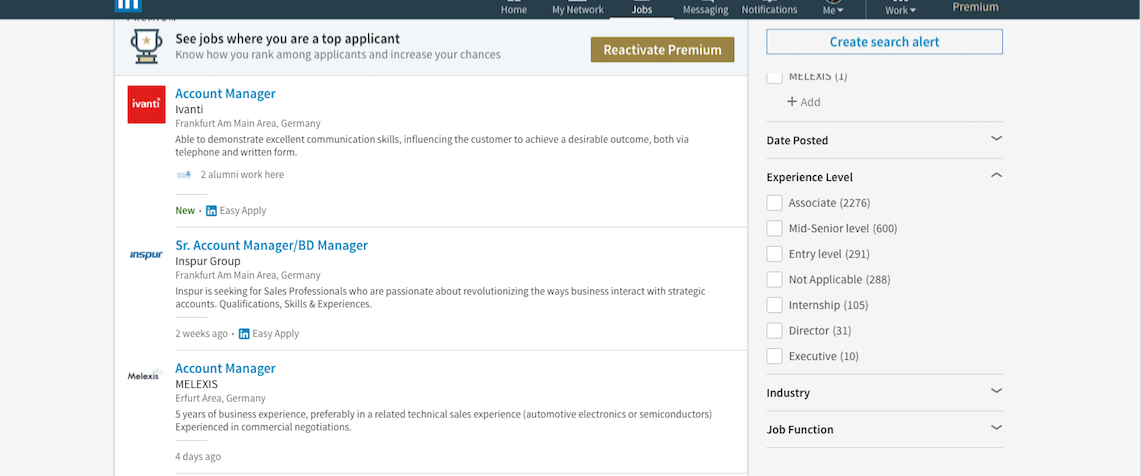
Task: Open the Ivanti company logo
Action: tap(146, 104)
